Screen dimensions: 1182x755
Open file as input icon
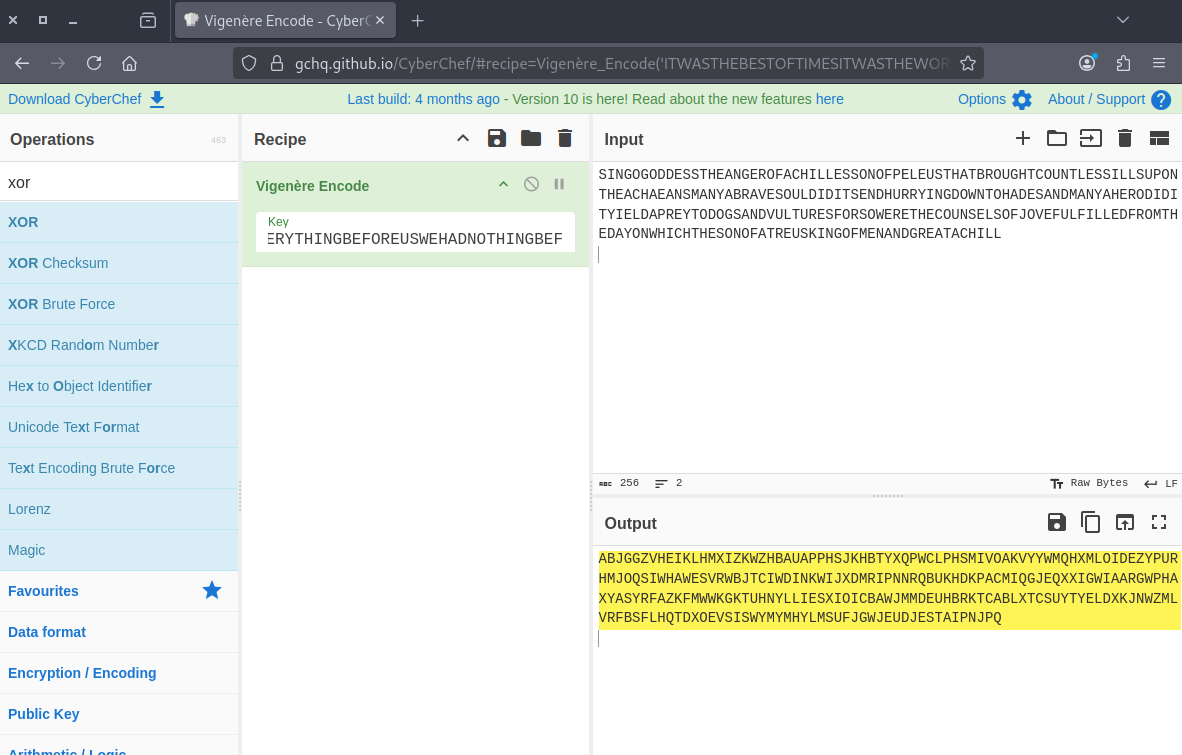tap(1090, 138)
